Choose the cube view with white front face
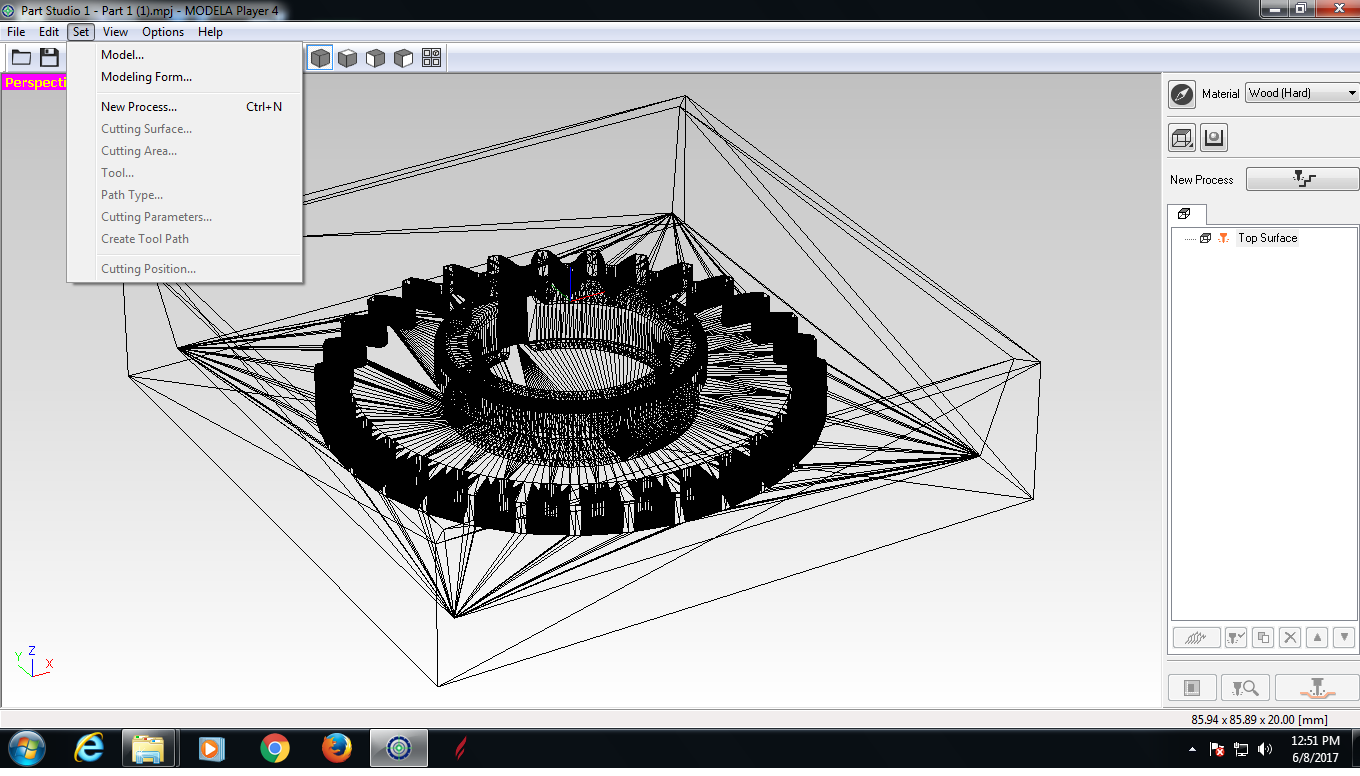The width and height of the screenshot is (1360, 776). [x=375, y=58]
